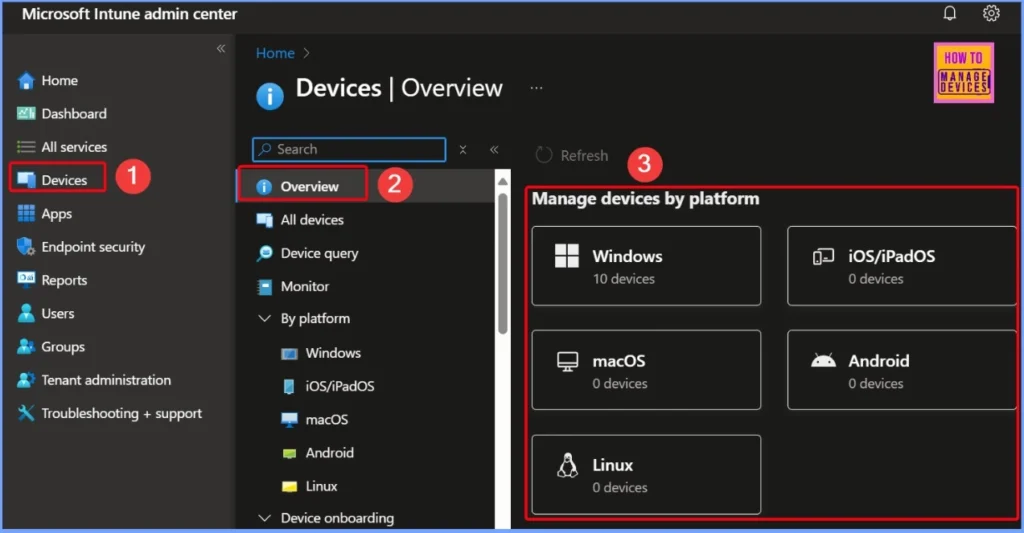
Task: Click the Home house icon
Action: [x=26, y=80]
